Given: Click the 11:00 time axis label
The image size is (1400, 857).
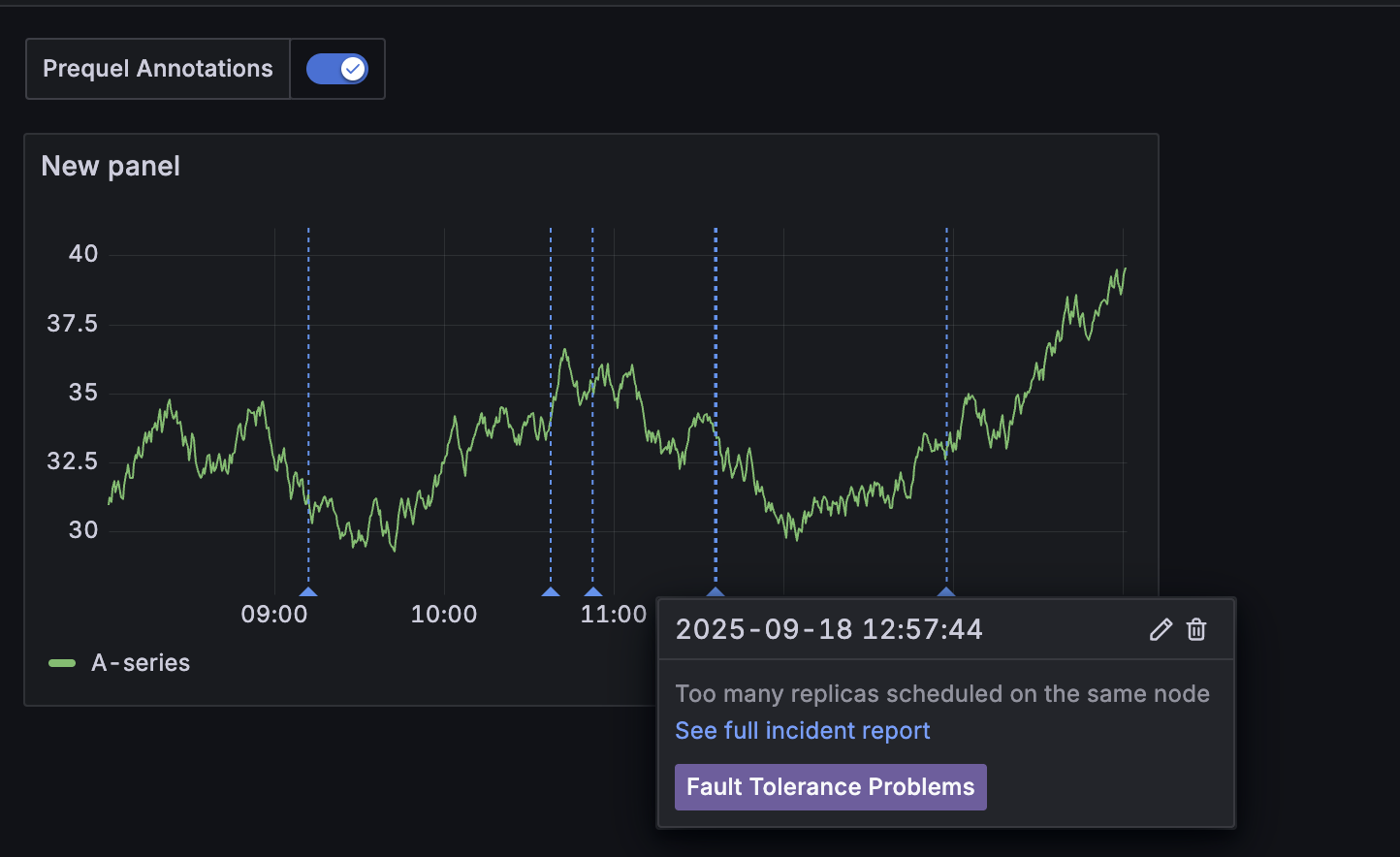Looking at the screenshot, I should (x=614, y=615).
